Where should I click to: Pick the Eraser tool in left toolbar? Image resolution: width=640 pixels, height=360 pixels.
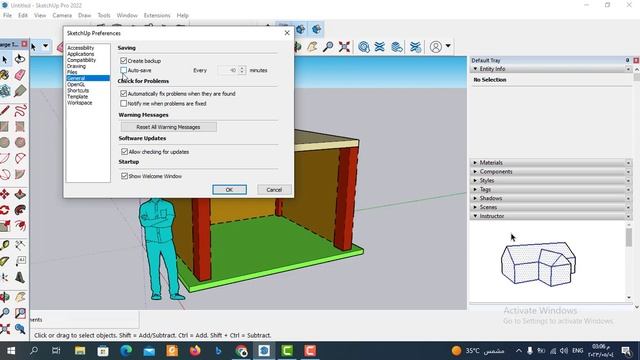pos(20,75)
